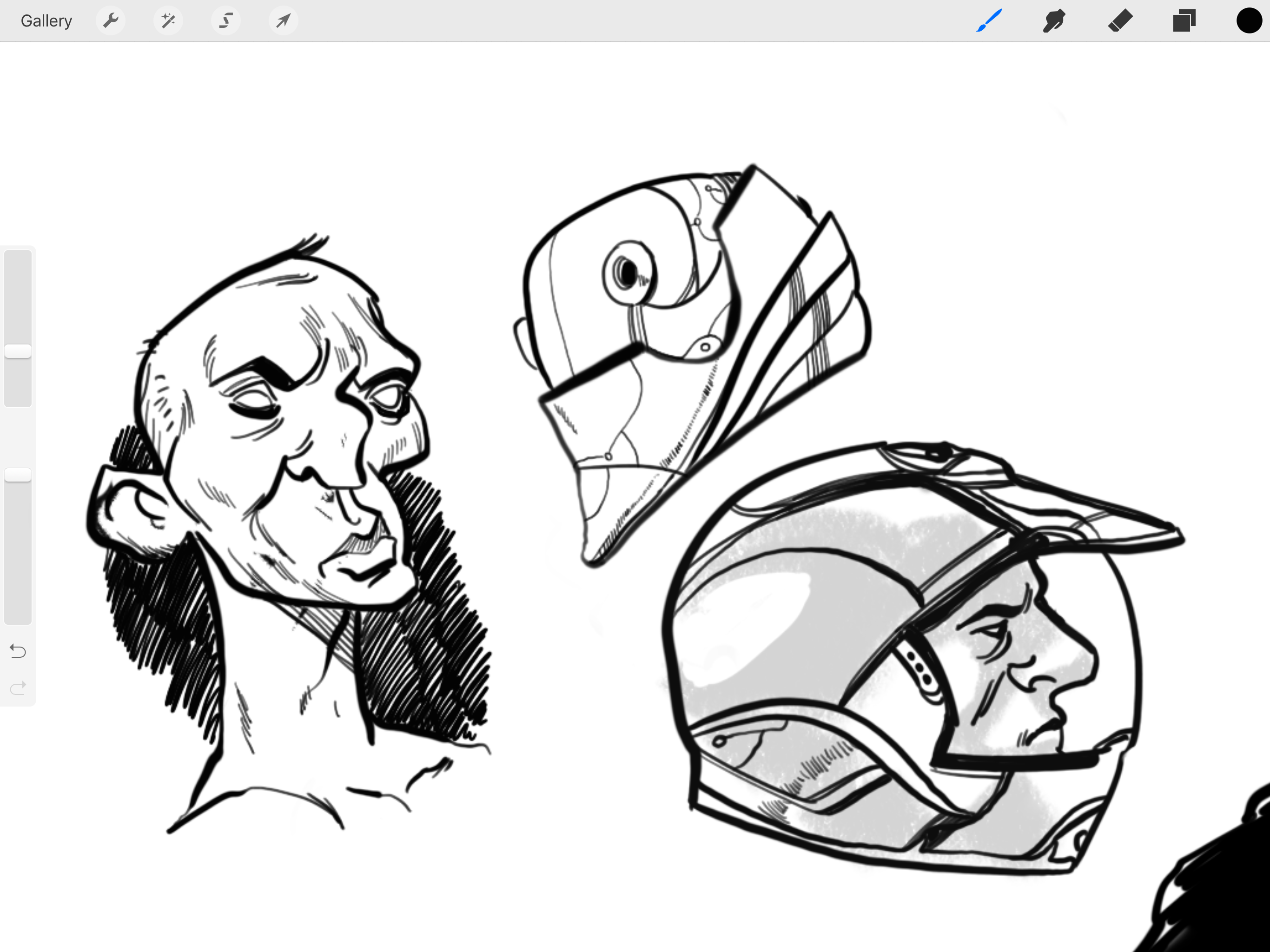Open the Adjustments magic wand menu
The width and height of the screenshot is (1270, 952).
click(168, 20)
